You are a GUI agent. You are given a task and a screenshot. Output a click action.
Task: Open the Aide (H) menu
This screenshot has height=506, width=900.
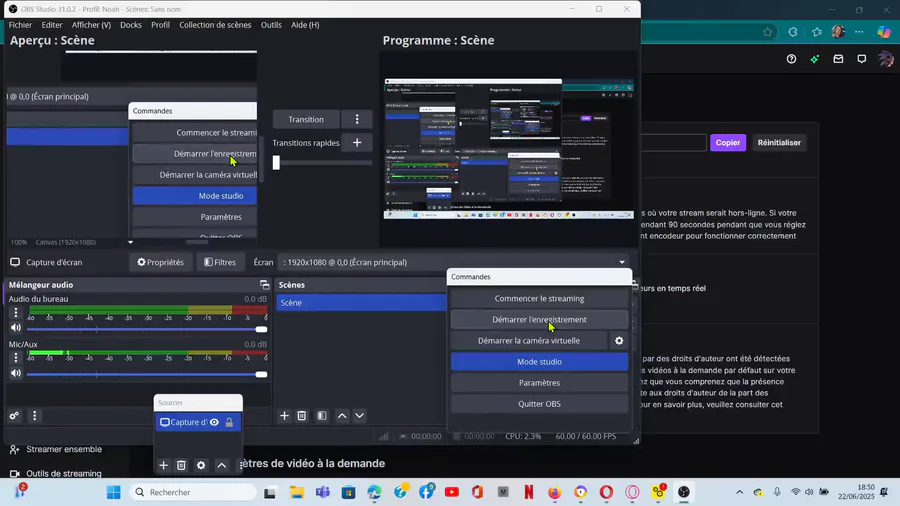pyautogui.click(x=305, y=25)
